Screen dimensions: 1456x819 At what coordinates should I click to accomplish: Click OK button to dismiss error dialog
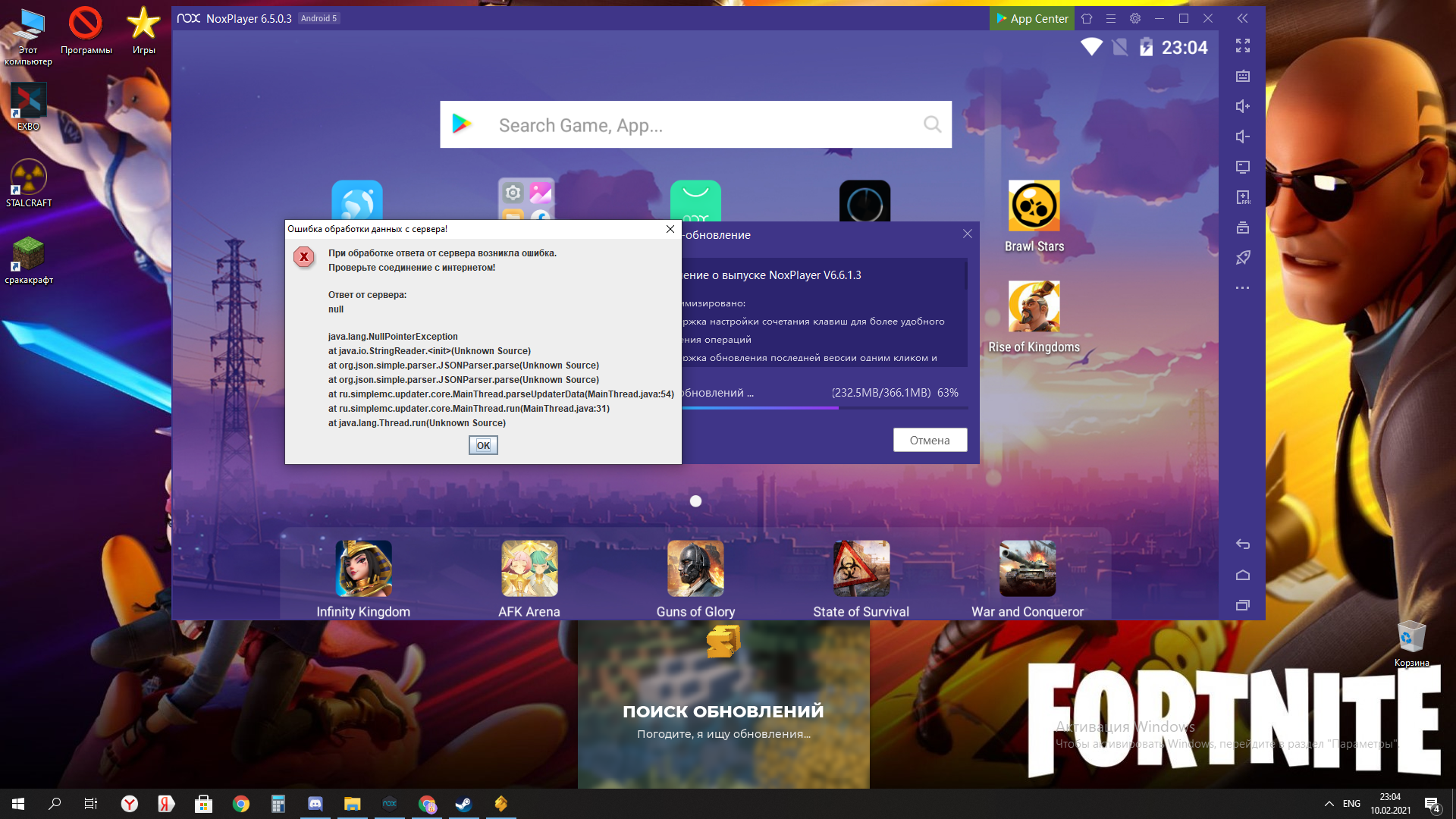click(x=483, y=444)
